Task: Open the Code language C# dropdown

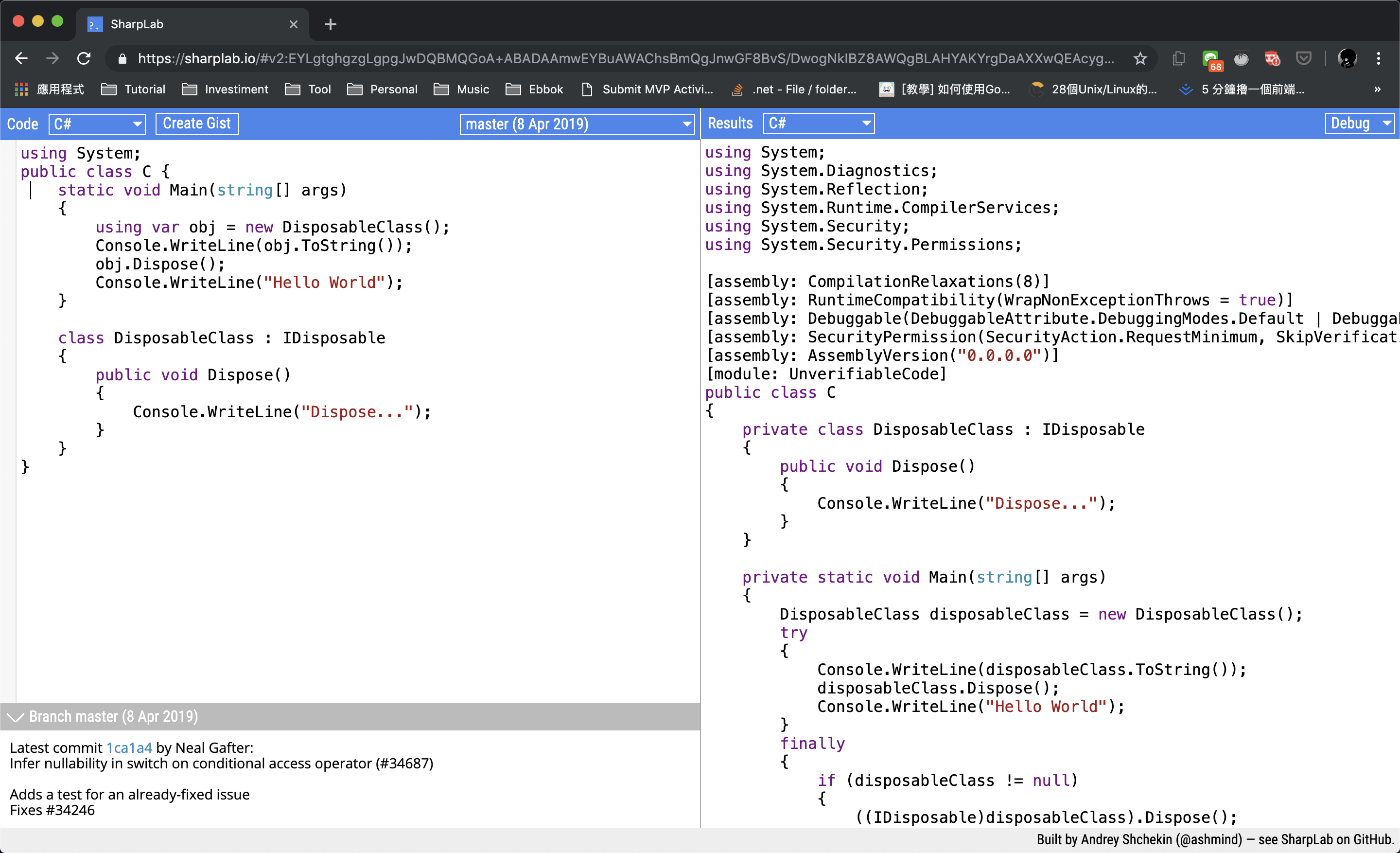Action: (97, 124)
